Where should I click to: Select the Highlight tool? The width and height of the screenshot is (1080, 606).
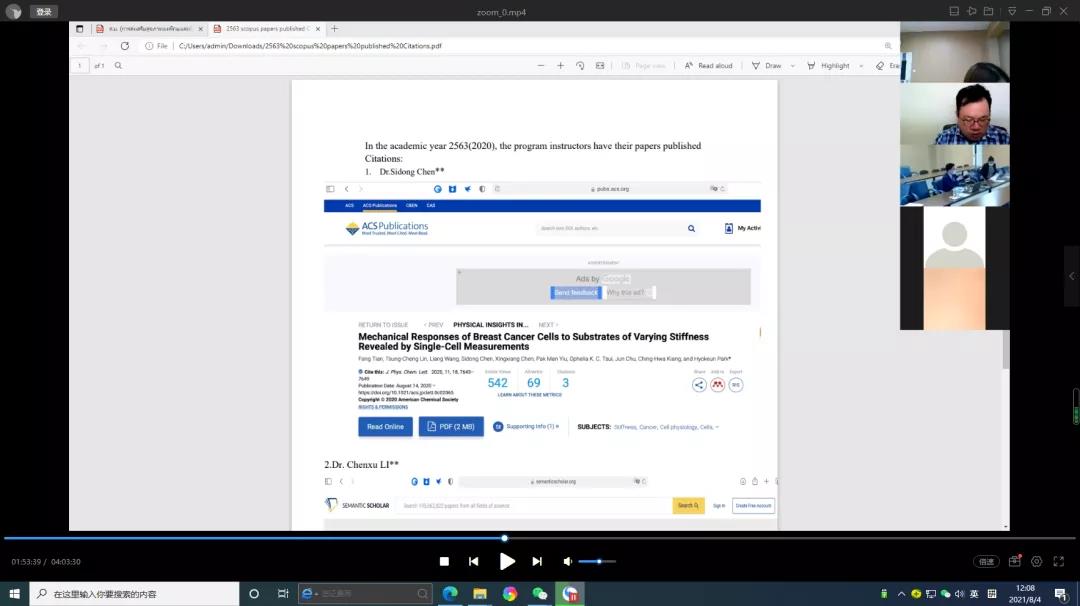click(828, 65)
